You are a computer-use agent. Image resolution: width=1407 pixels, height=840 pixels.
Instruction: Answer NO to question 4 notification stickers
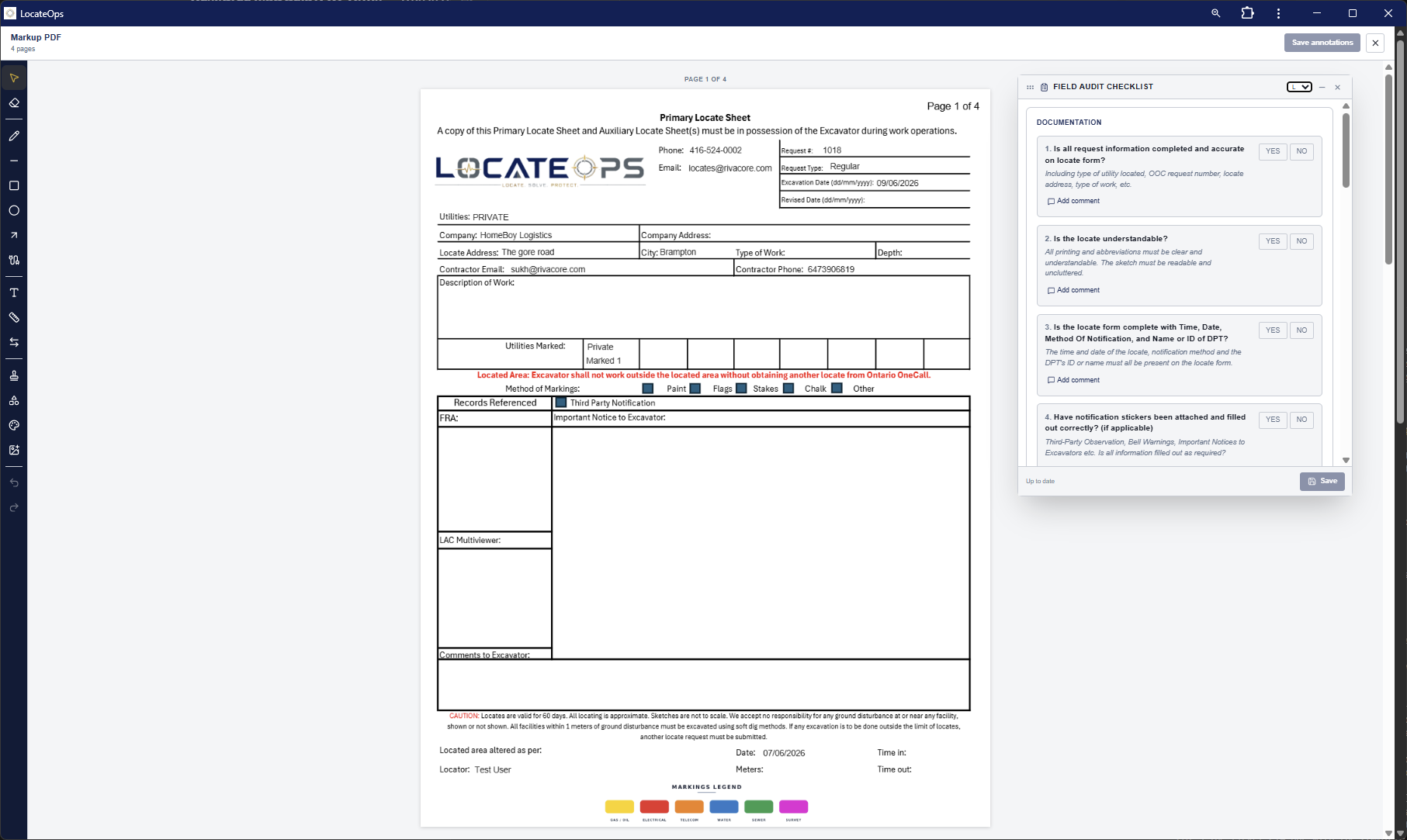1301,420
